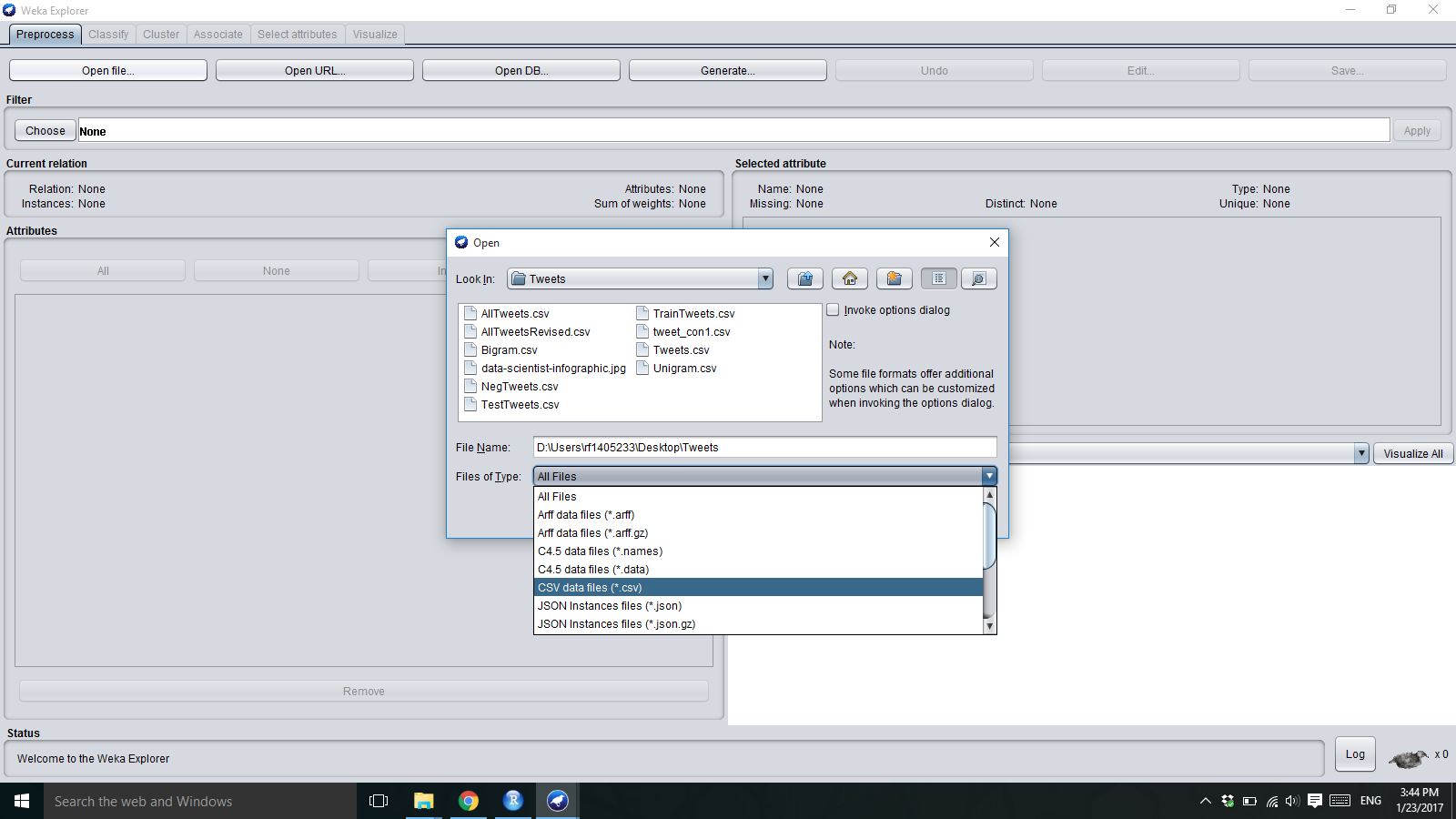
Task: Click Visualize All button
Action: point(1413,453)
